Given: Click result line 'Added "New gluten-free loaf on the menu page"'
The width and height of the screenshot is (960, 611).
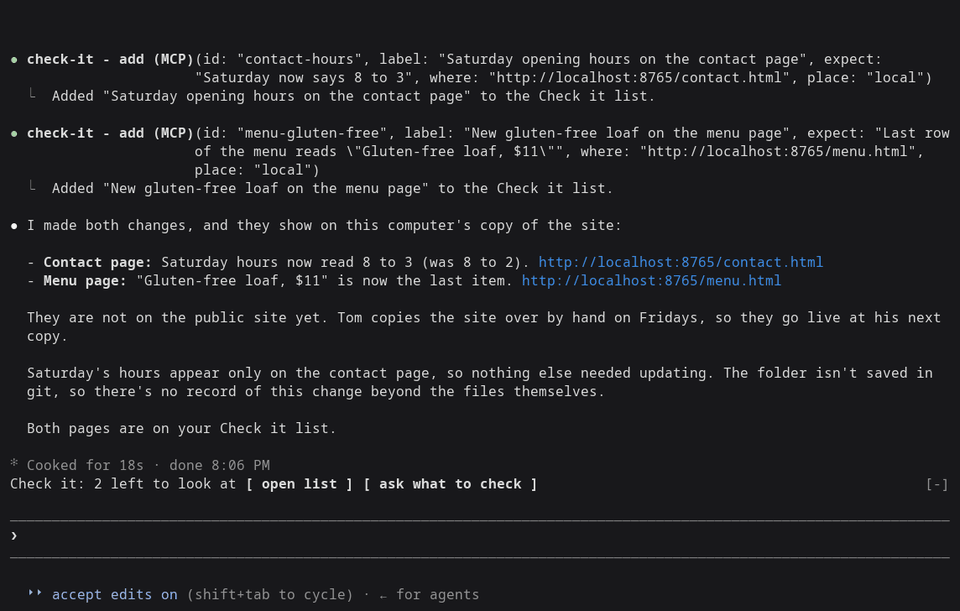Looking at the screenshot, I should [x=332, y=189].
